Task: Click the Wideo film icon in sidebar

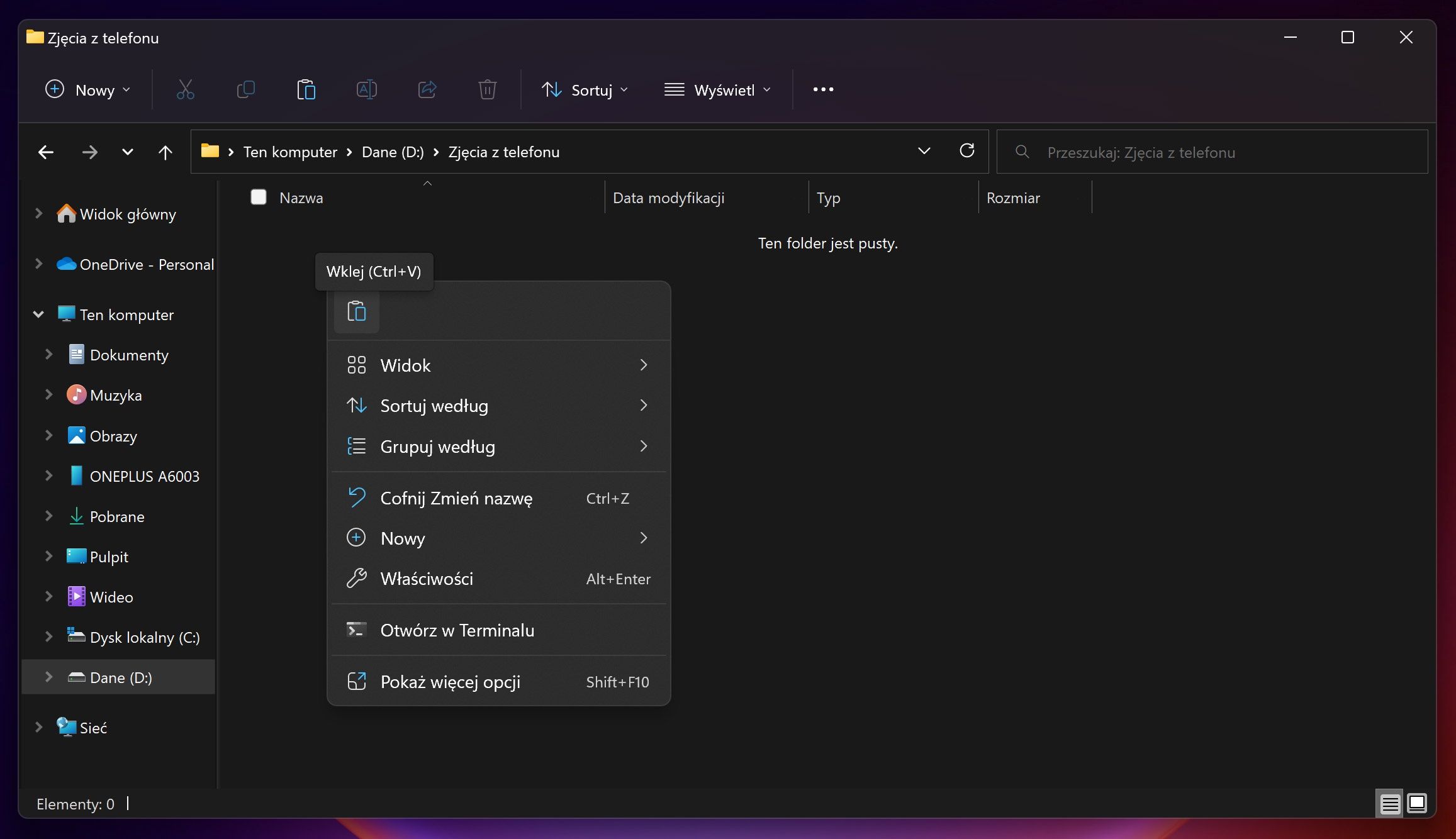Action: [76, 596]
